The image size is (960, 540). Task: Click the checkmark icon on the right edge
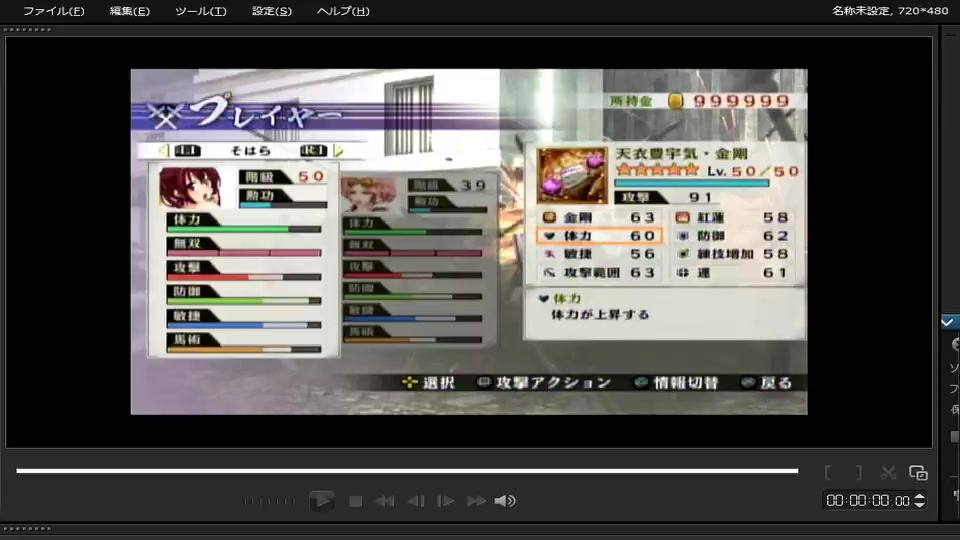tap(948, 322)
